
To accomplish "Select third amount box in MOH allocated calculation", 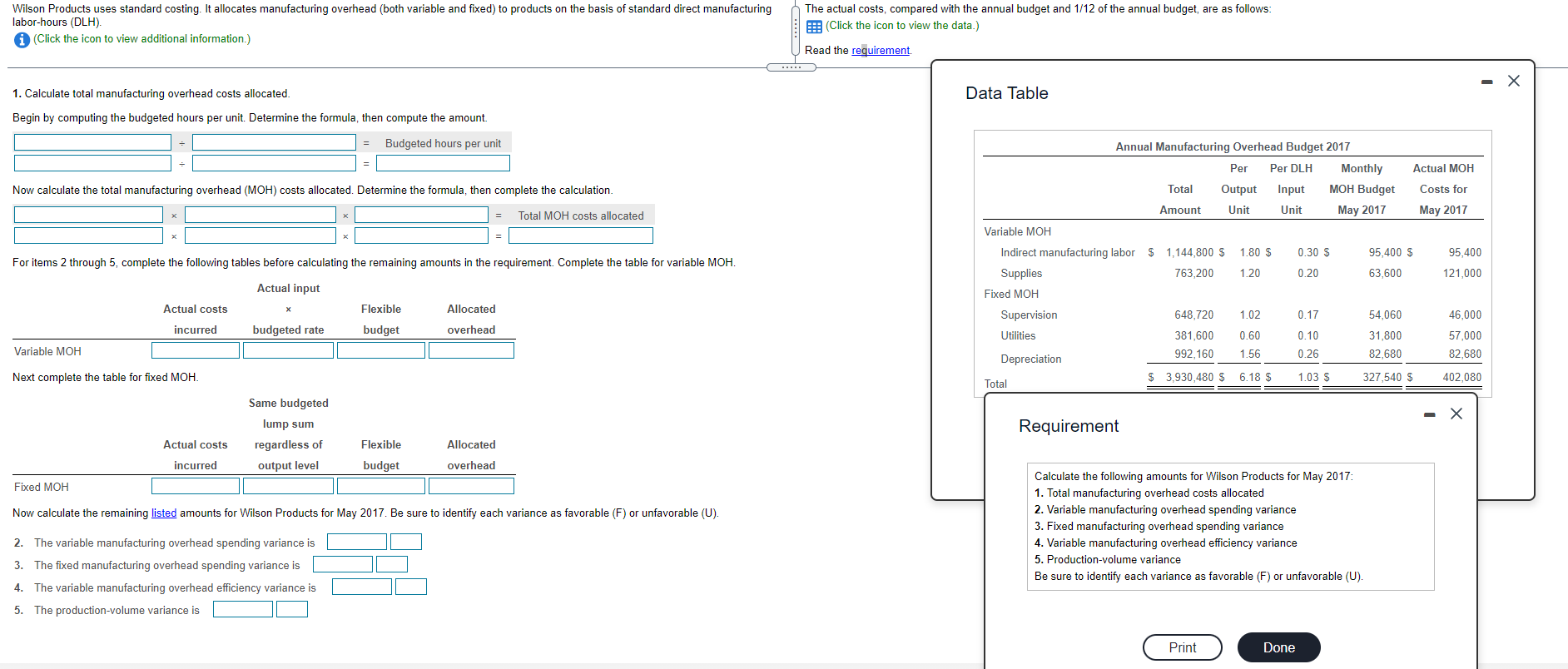I will point(421,235).
